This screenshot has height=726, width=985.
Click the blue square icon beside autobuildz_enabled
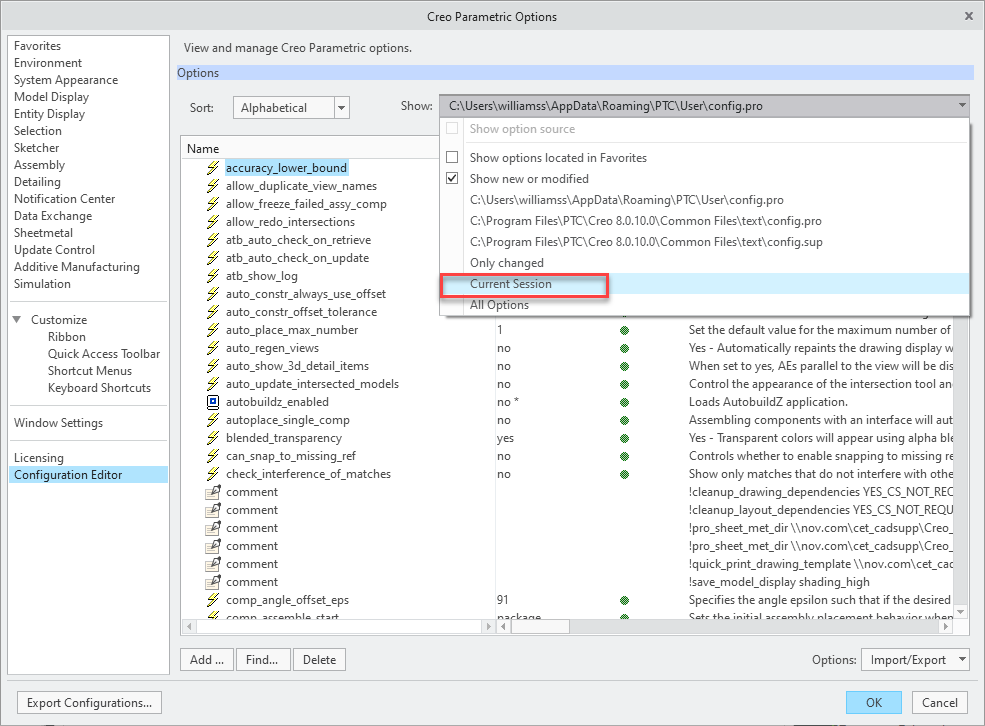click(213, 402)
